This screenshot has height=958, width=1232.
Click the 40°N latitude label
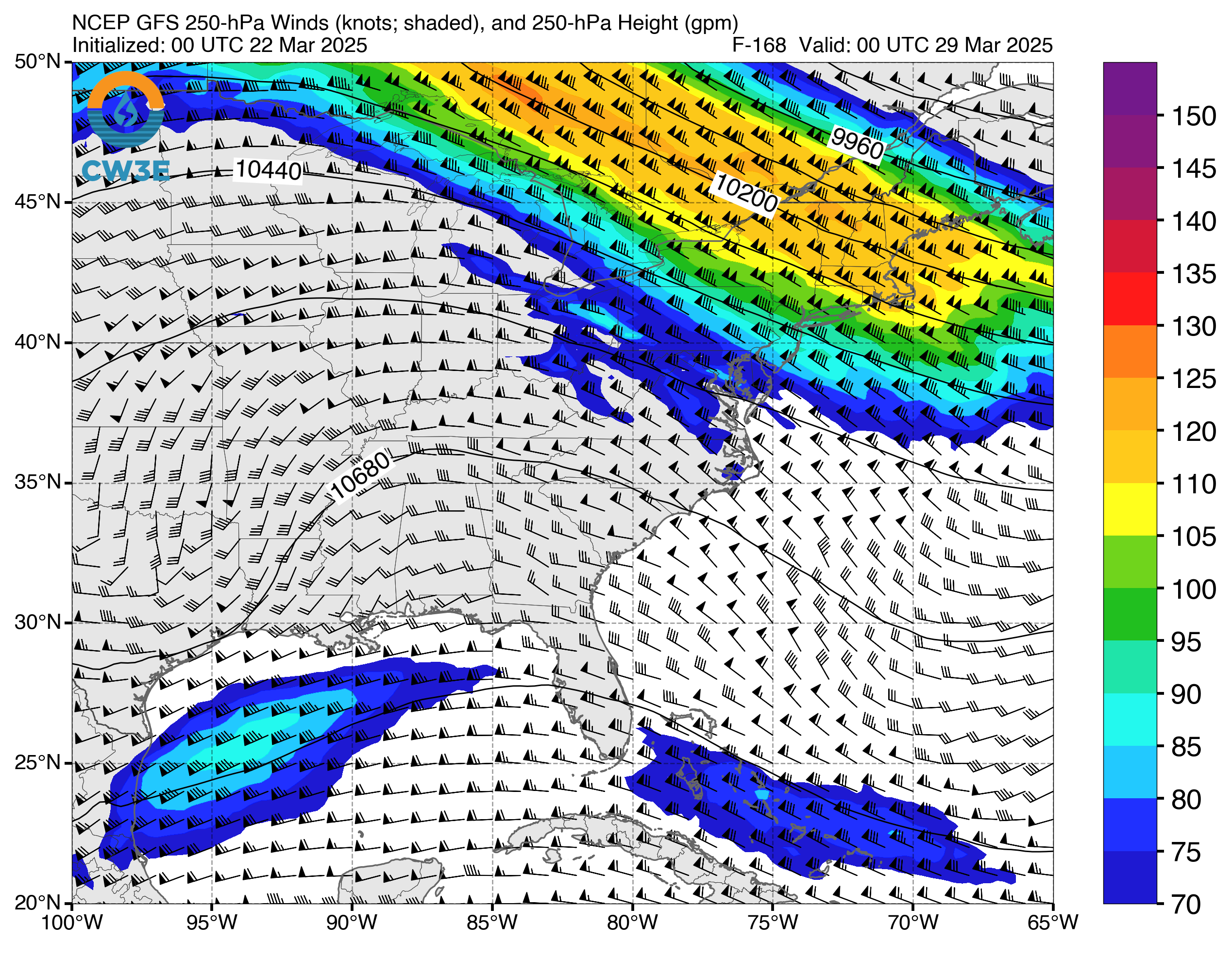coord(38,342)
